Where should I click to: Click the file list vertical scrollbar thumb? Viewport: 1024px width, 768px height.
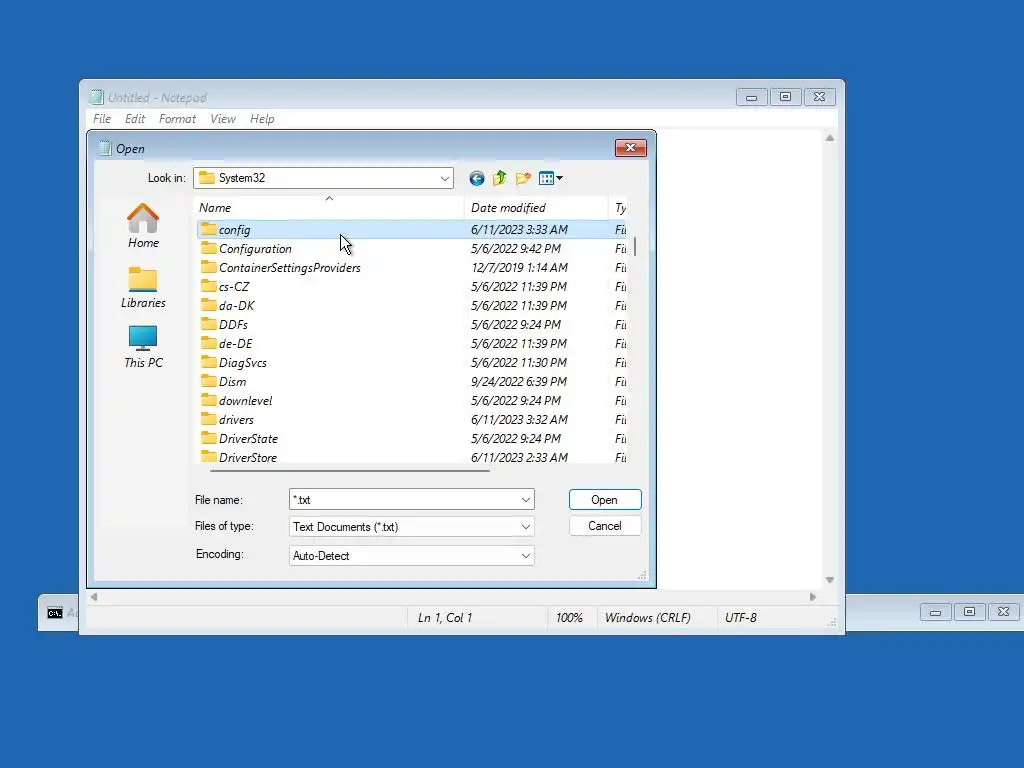635,246
